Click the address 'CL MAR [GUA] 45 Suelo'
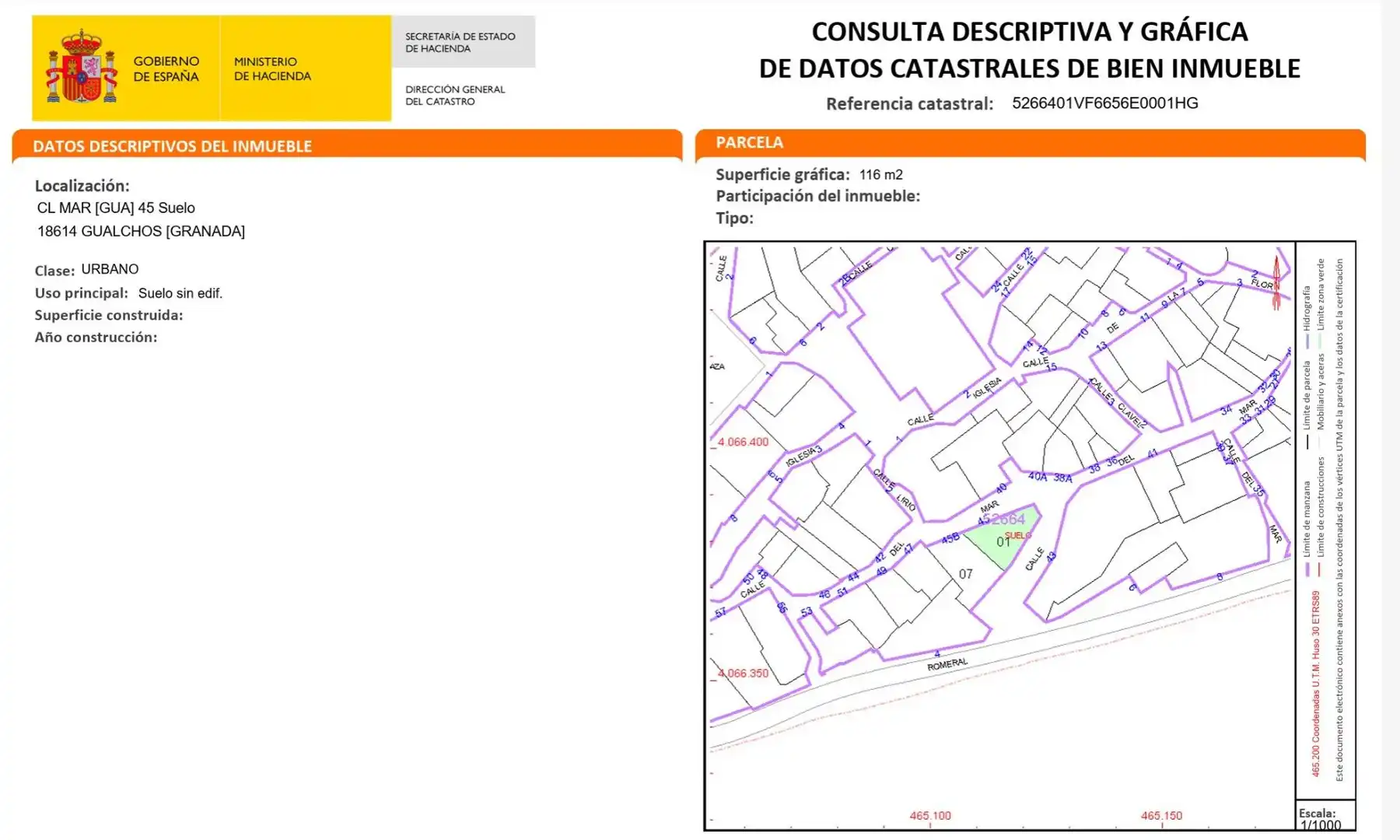This screenshot has width=1400, height=840. click(116, 208)
